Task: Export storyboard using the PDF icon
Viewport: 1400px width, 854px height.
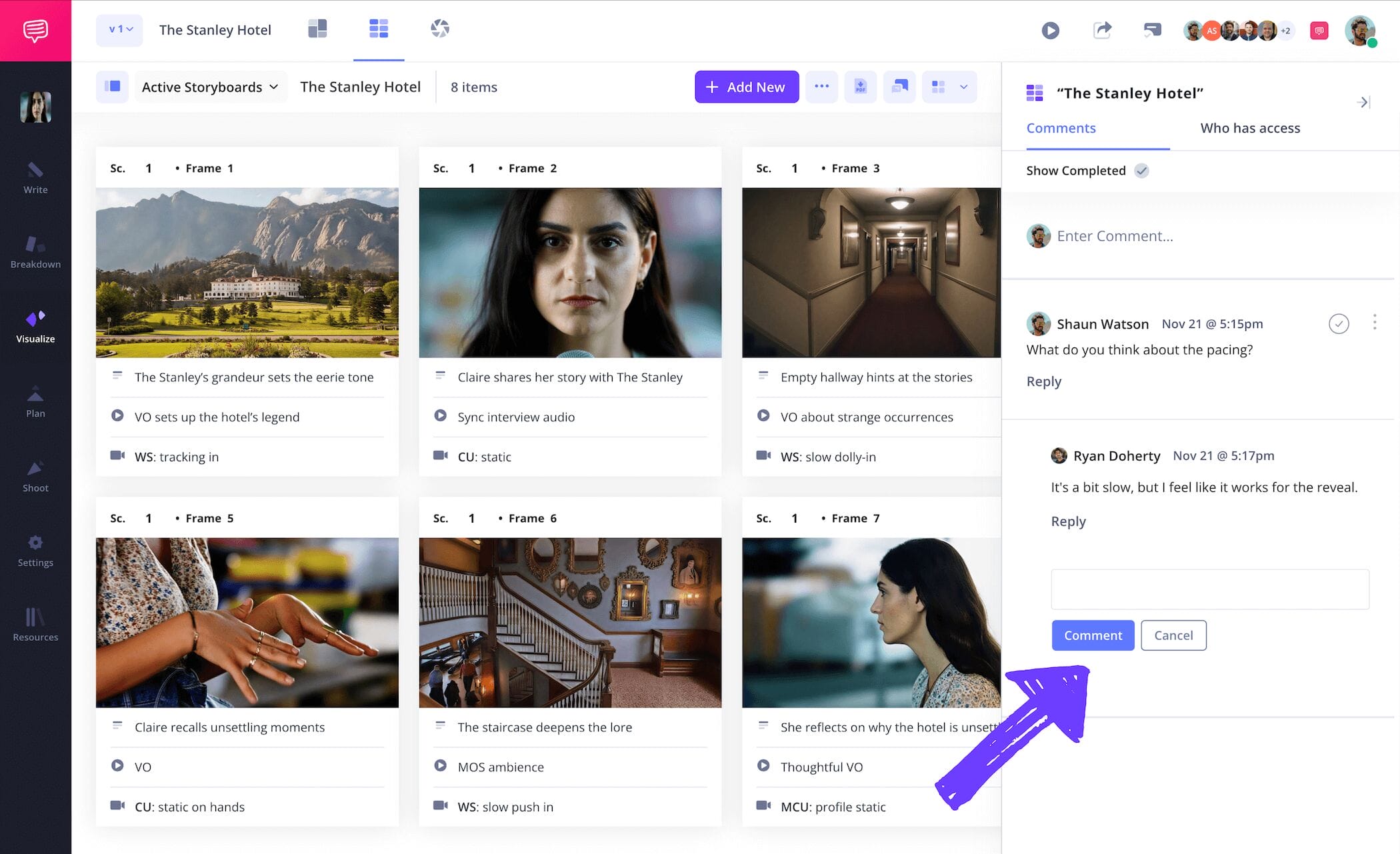Action: point(860,87)
